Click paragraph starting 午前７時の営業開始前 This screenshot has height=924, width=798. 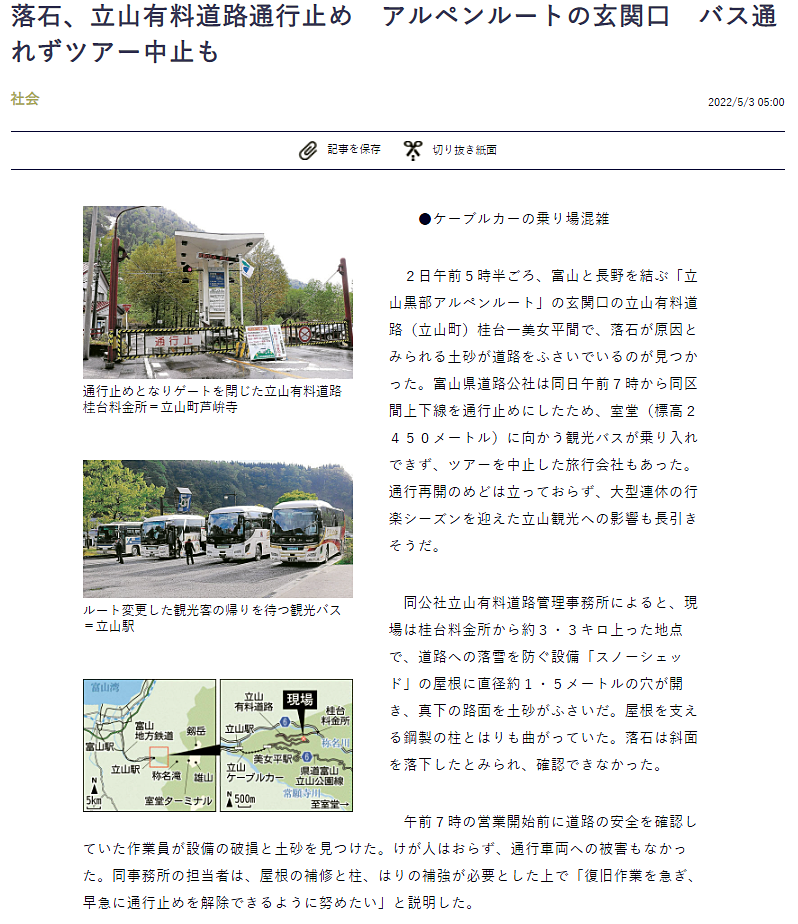click(x=390, y=862)
